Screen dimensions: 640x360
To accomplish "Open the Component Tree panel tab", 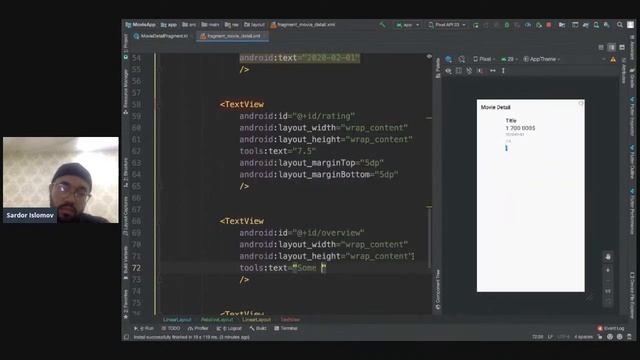I will [438, 289].
